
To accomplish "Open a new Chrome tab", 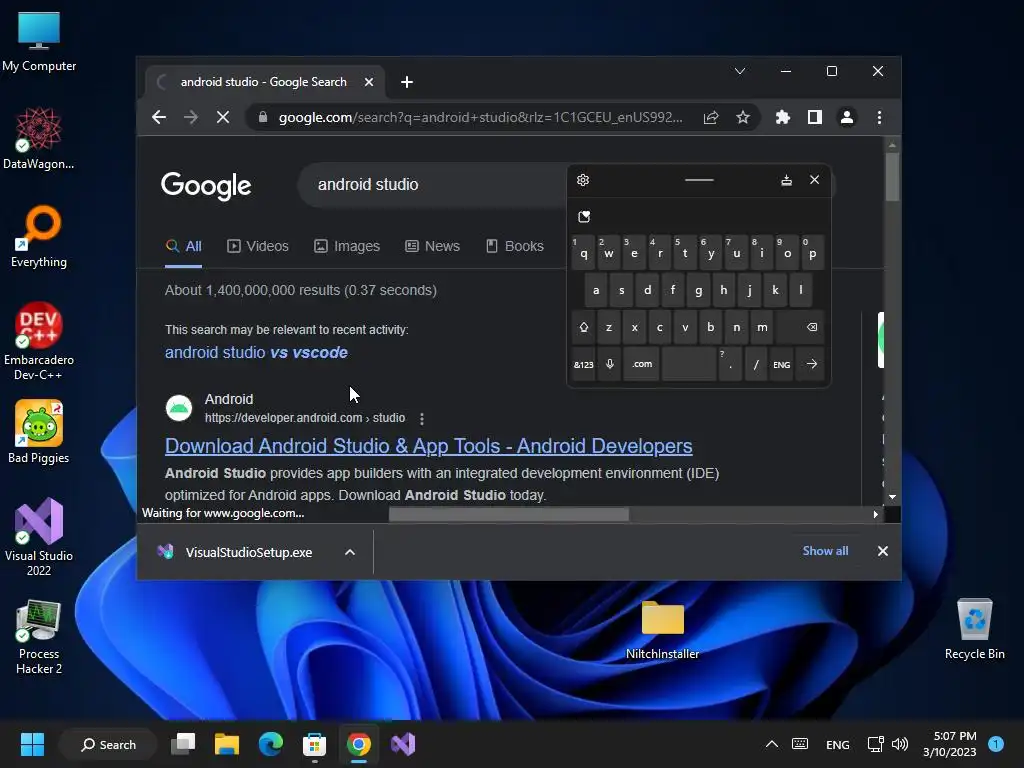I will click(407, 82).
